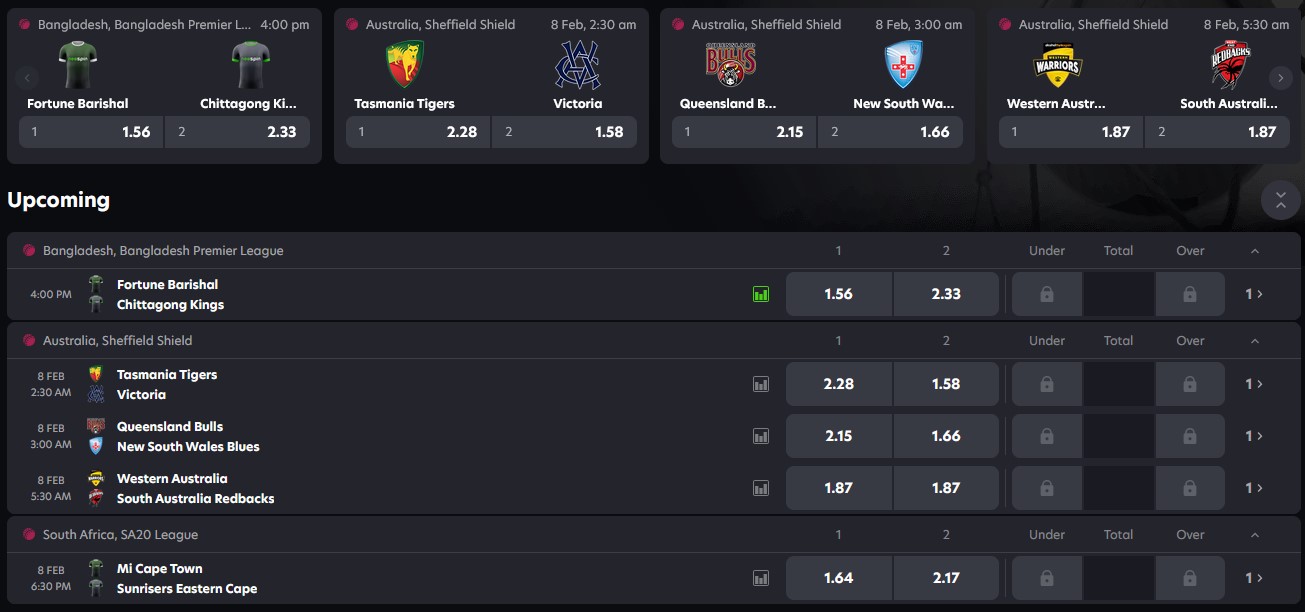Select odds 1.56 on Fortune Barishal

coord(838,293)
